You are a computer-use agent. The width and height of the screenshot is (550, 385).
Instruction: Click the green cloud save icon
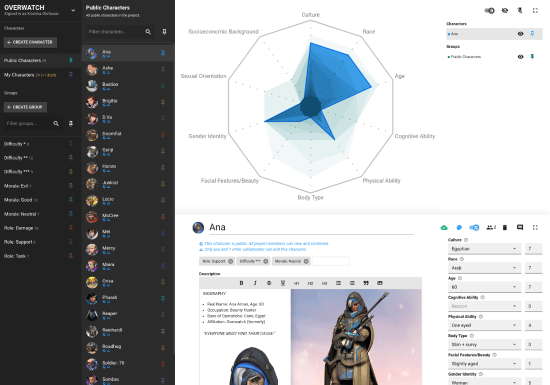444,228
